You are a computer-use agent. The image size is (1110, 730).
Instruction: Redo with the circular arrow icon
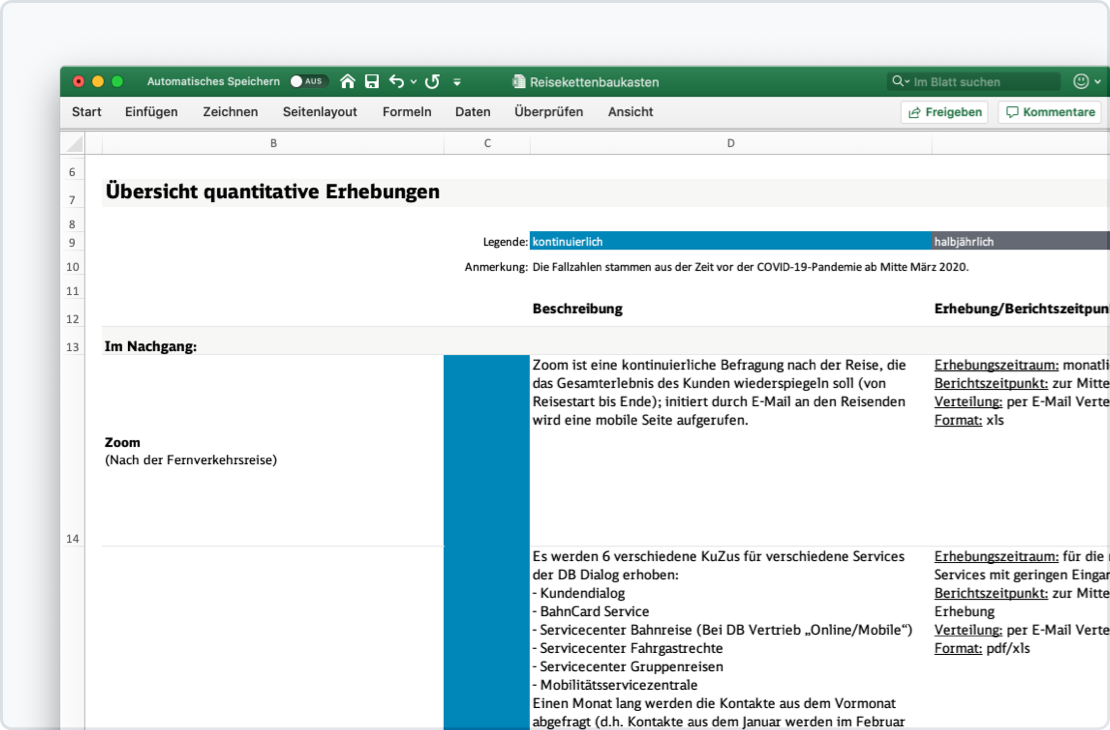(x=432, y=82)
